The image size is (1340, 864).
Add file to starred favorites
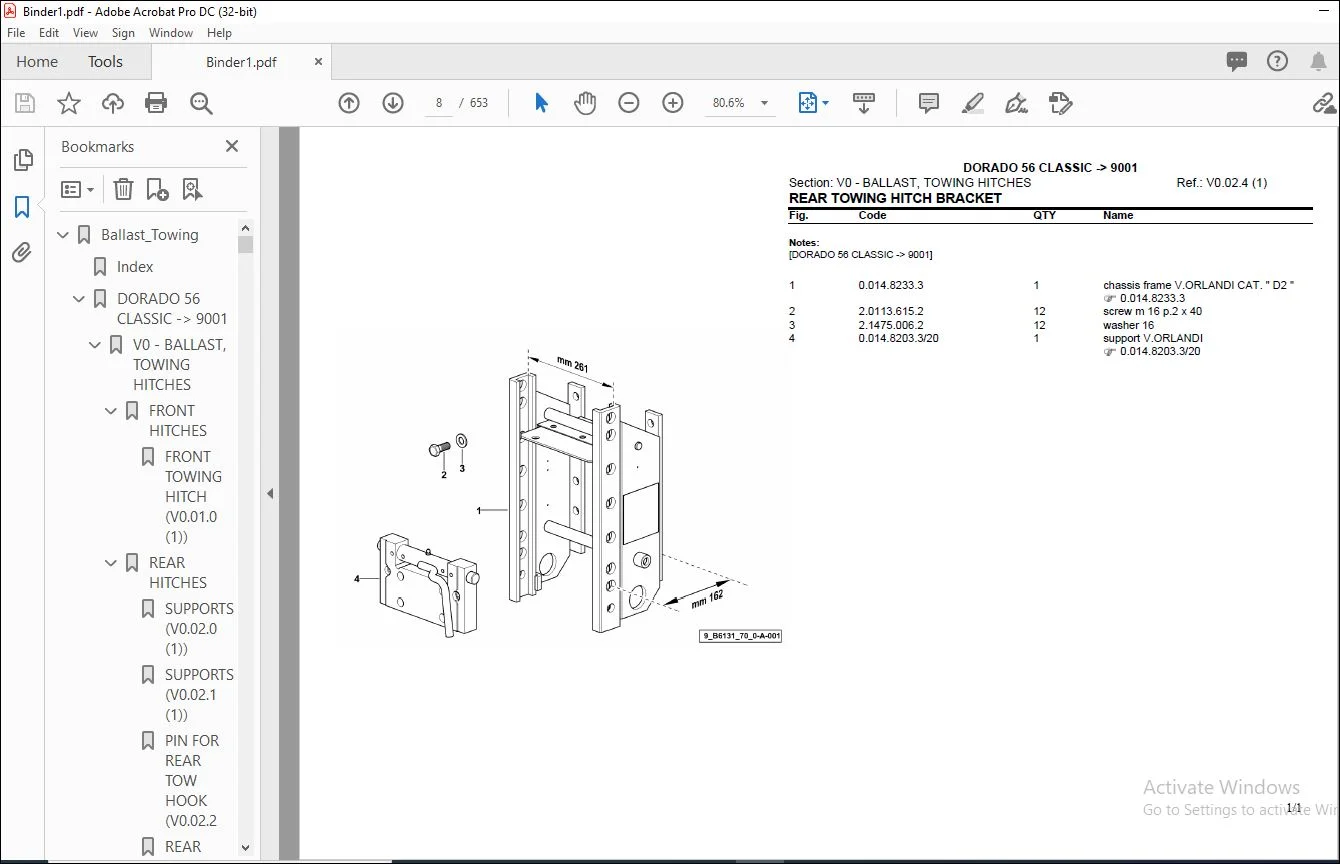click(69, 103)
